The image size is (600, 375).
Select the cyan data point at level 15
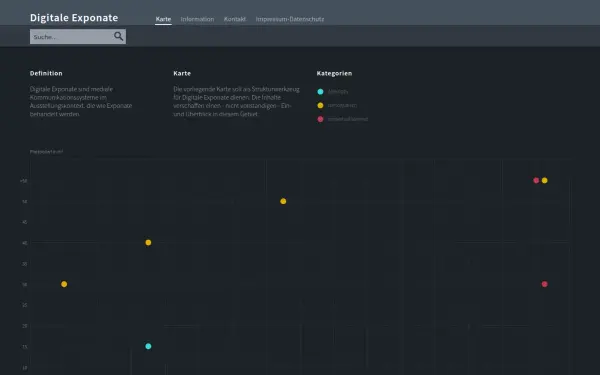(x=148, y=346)
